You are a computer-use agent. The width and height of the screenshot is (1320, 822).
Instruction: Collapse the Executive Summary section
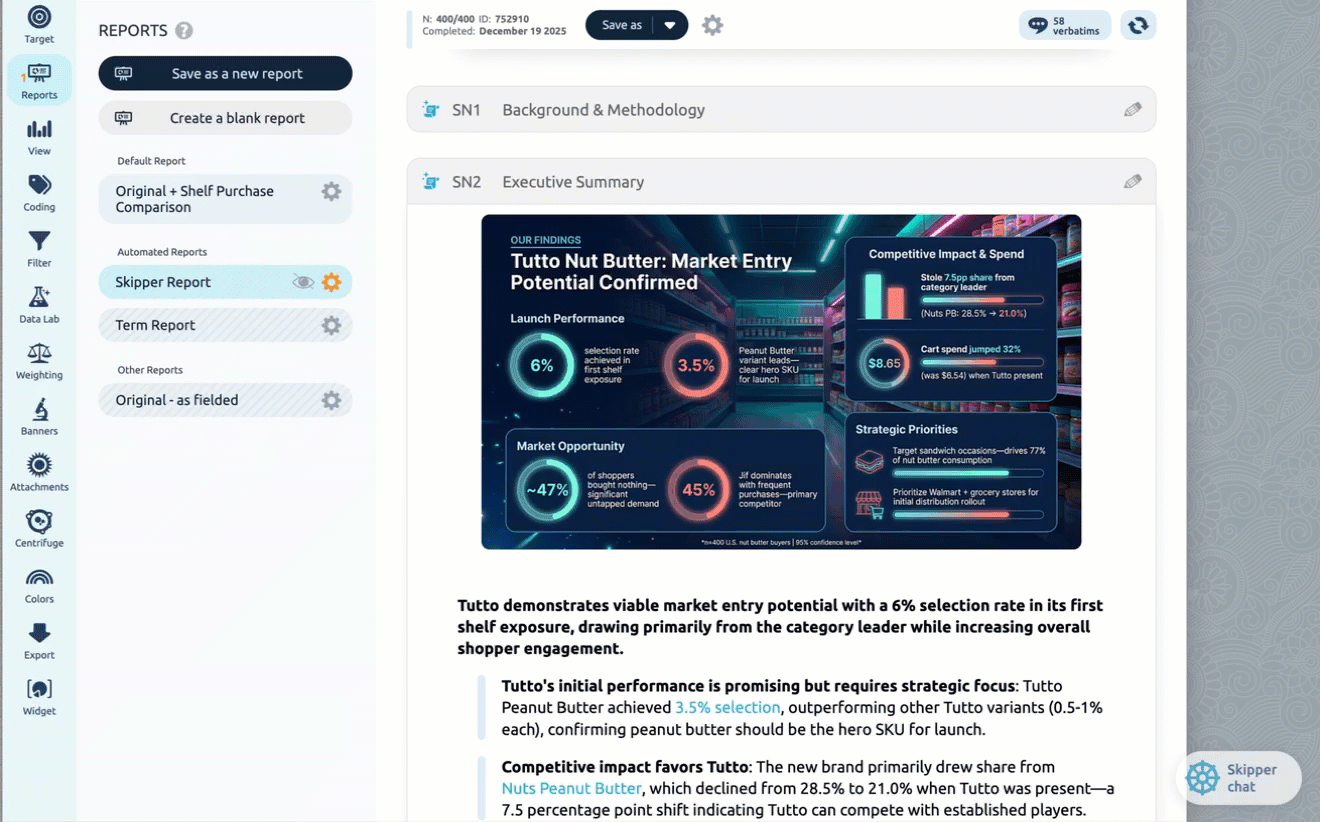coord(781,182)
